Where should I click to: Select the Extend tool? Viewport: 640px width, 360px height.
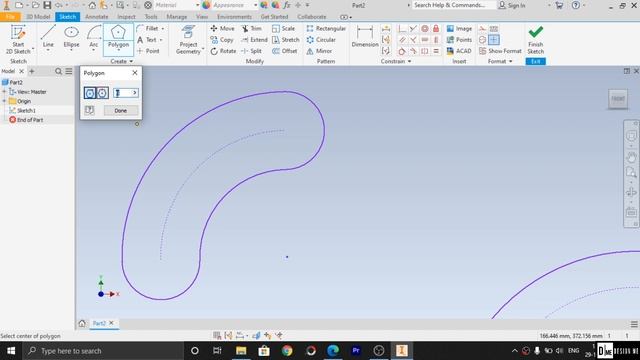(254, 40)
